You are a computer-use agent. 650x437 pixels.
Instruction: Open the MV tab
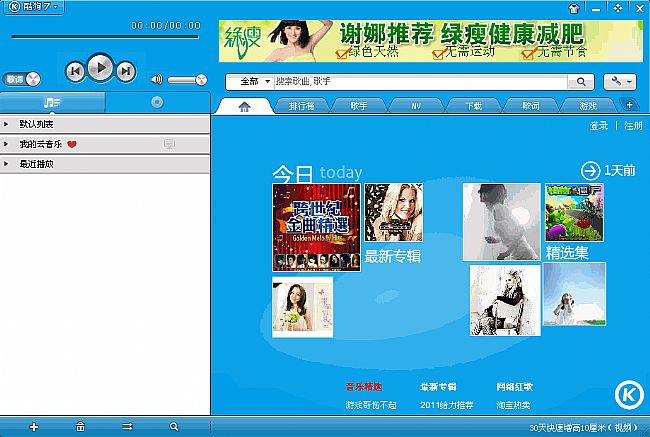(x=416, y=106)
